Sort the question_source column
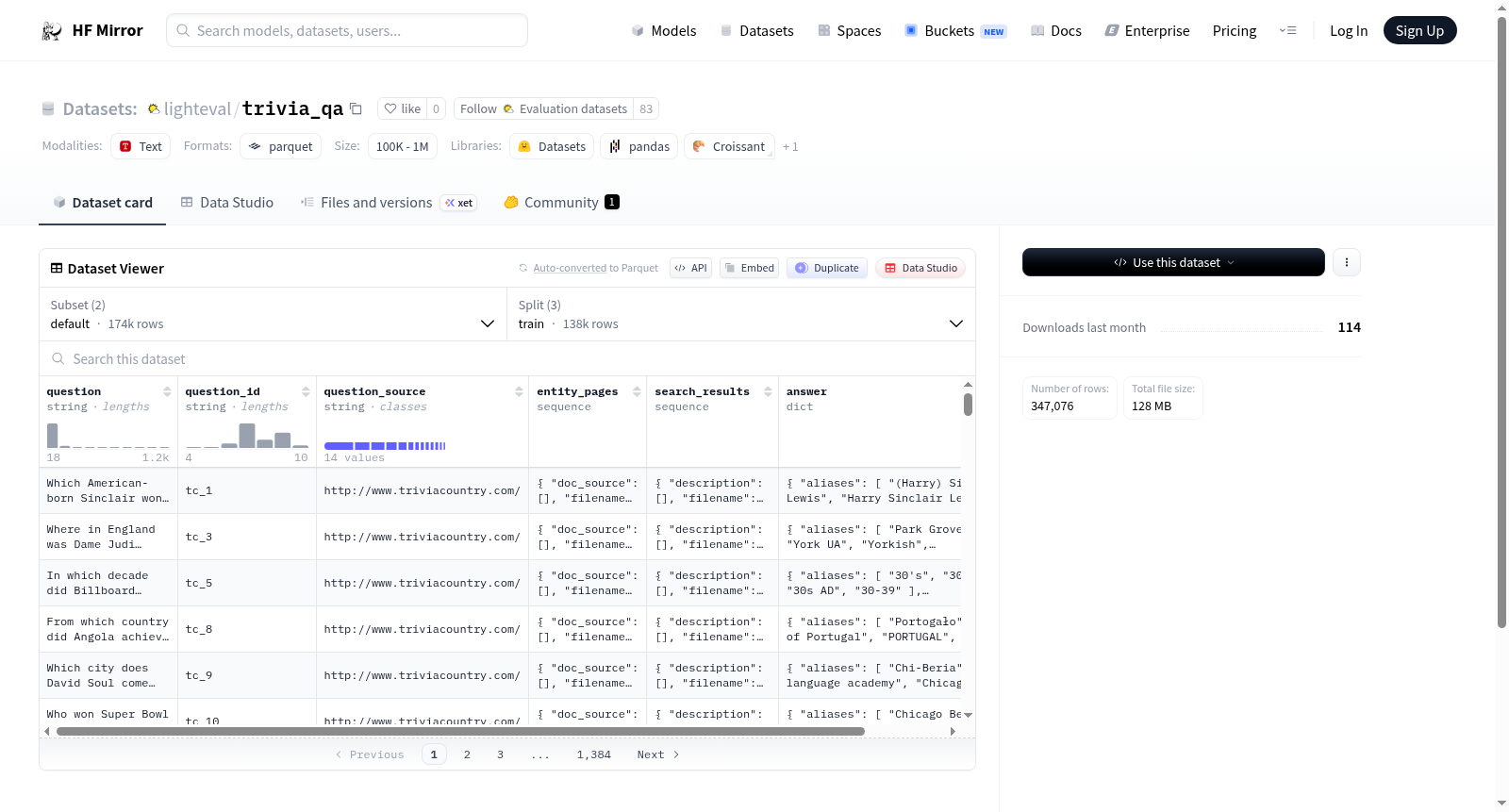The height and width of the screenshot is (812, 1509). 519,391
